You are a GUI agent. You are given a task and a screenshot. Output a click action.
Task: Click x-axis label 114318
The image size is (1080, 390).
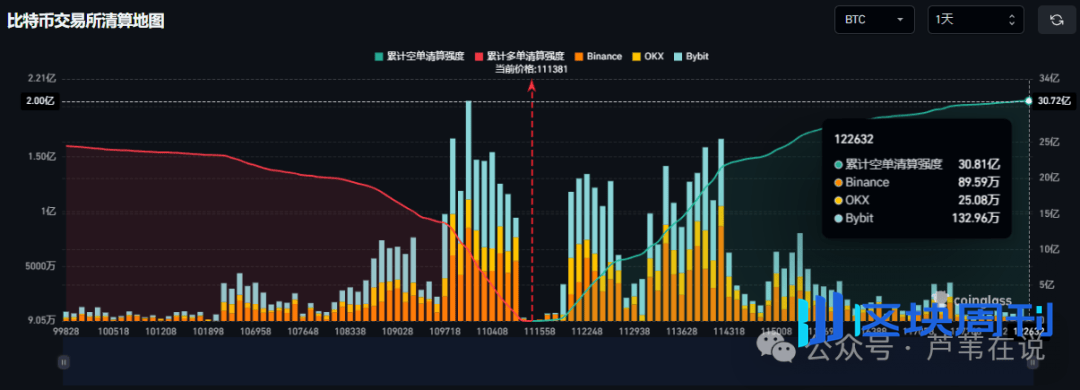[729, 332]
